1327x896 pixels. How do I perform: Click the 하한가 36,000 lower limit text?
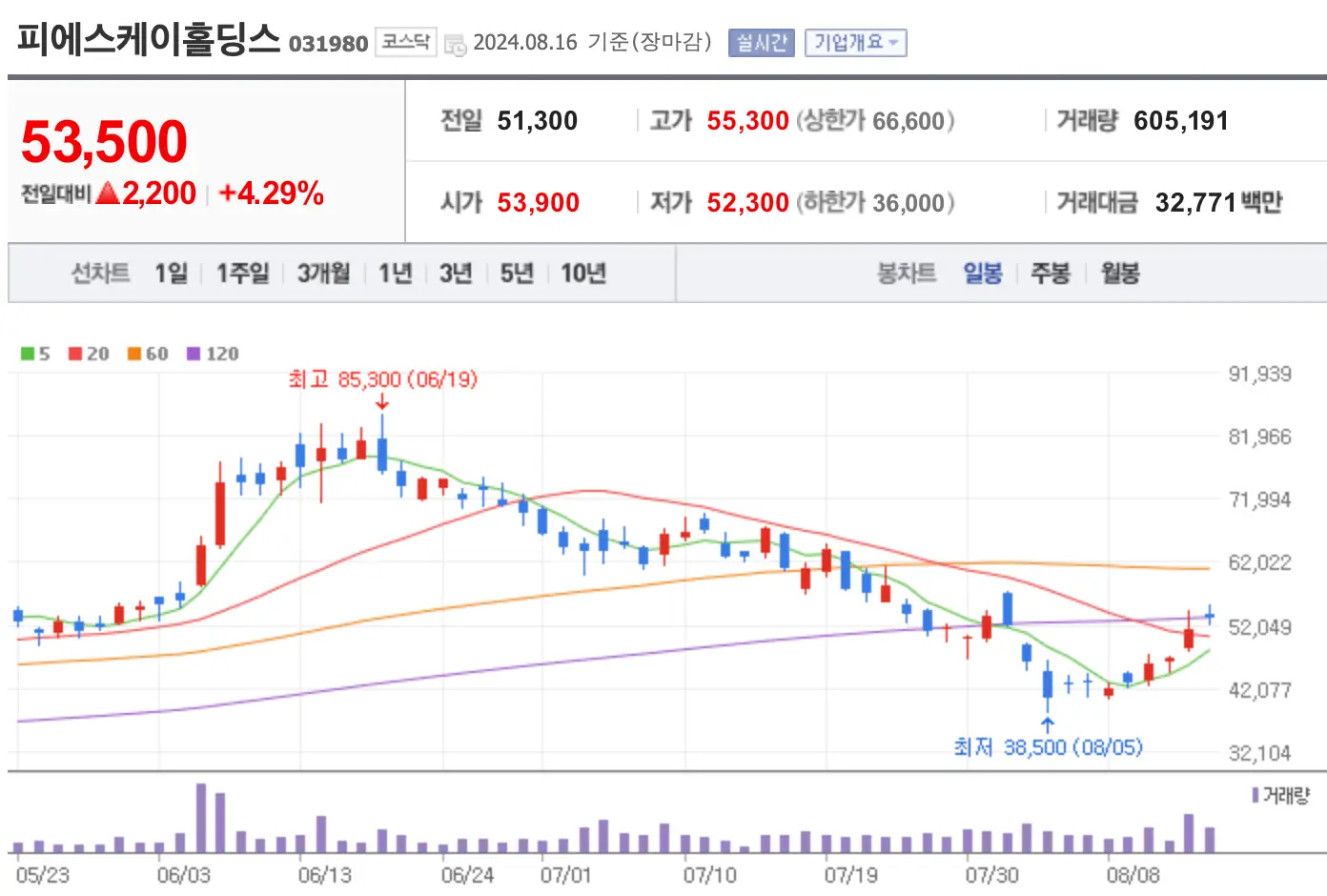(875, 203)
